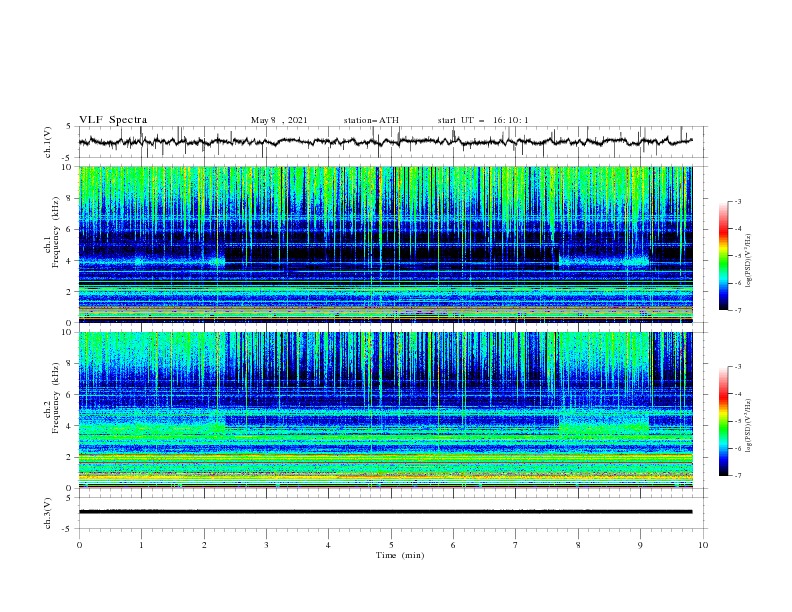Click the ch.1 voltage waveform trace

[385, 142]
